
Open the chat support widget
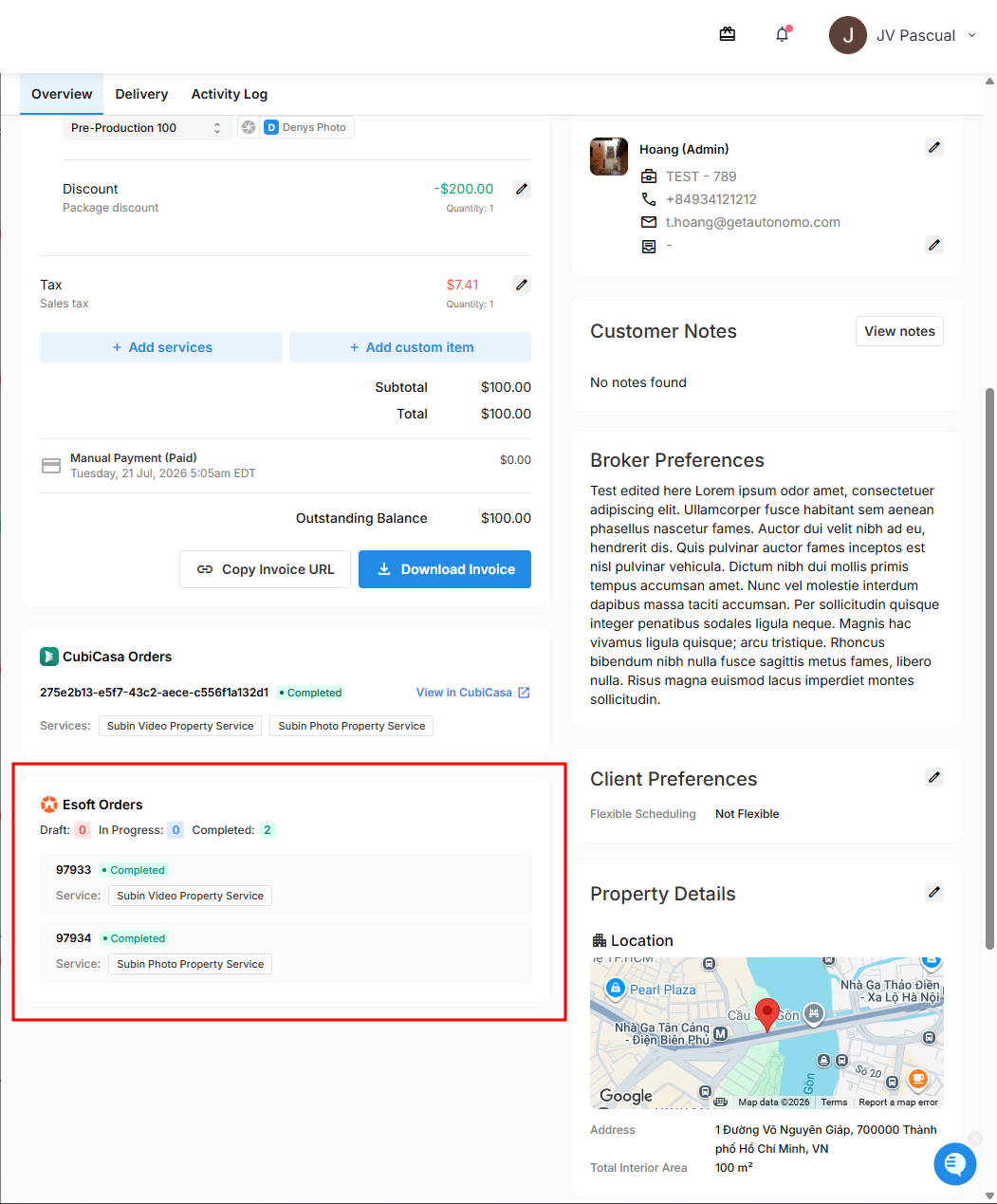pyautogui.click(x=955, y=1164)
